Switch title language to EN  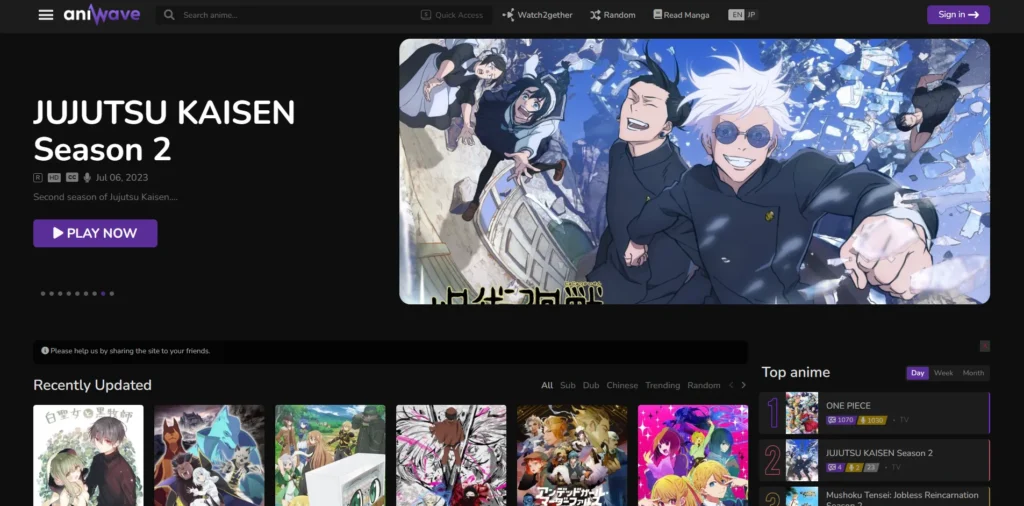point(736,15)
